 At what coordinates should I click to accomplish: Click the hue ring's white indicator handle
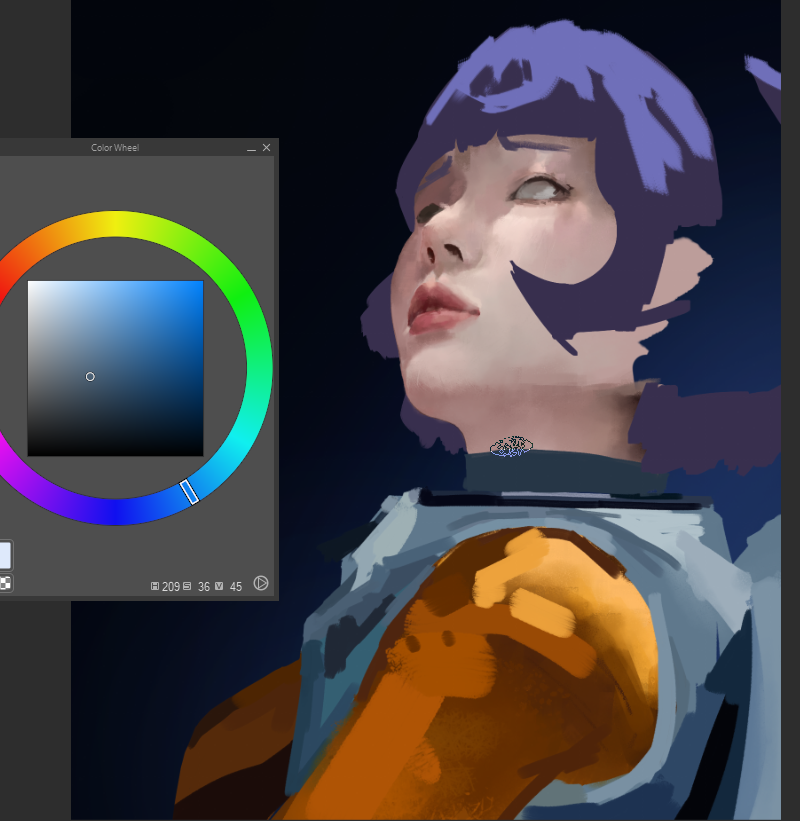(x=189, y=492)
